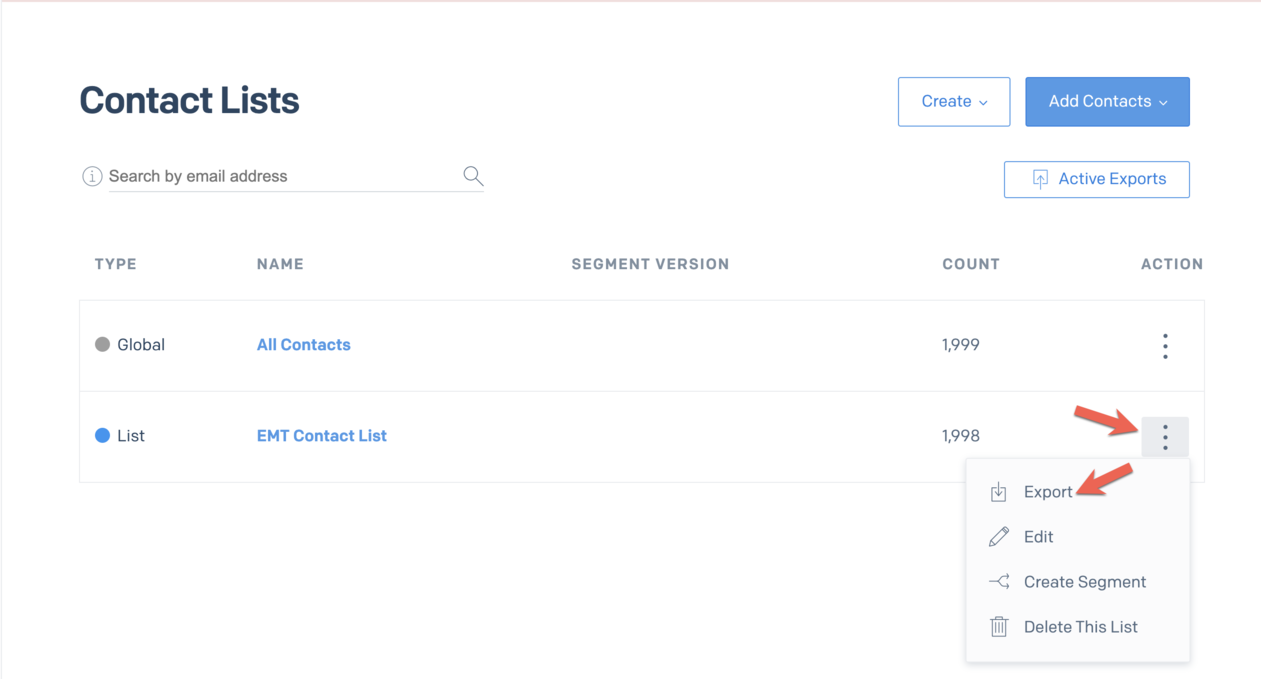1261x679 pixels.
Task: Click chevron arrow on Add Contacts
Action: tap(1163, 103)
